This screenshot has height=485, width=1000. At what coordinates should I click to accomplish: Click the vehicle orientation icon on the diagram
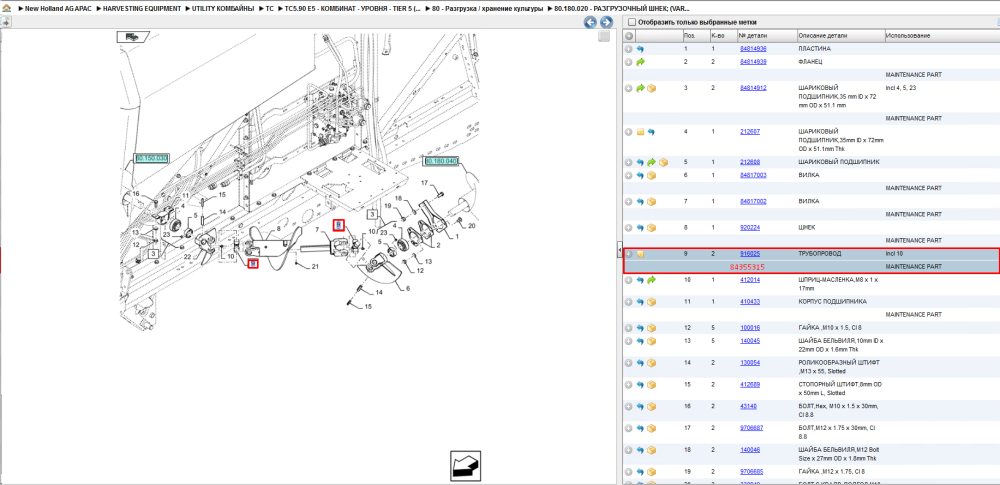[132, 37]
